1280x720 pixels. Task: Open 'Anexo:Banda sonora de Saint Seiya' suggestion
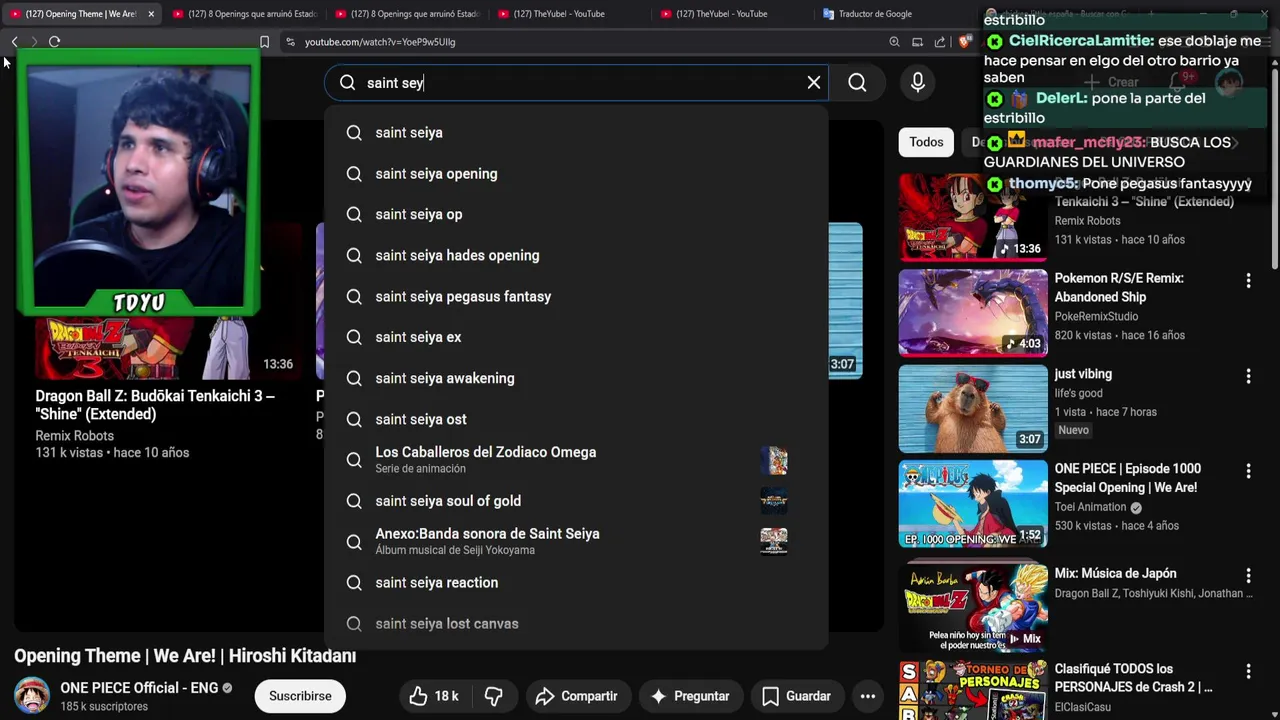click(576, 542)
